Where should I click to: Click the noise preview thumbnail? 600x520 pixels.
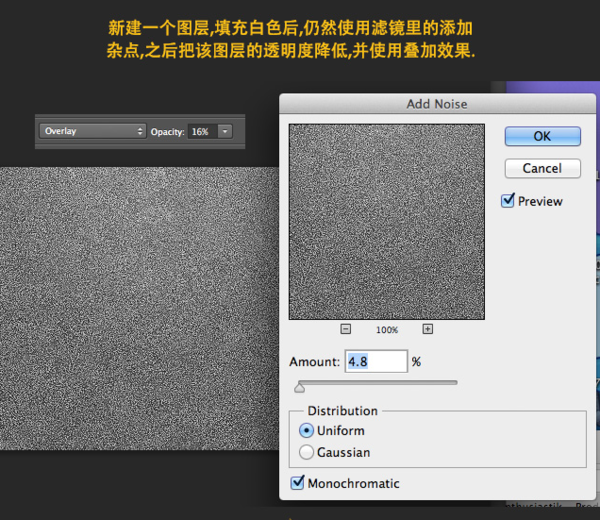[386, 222]
